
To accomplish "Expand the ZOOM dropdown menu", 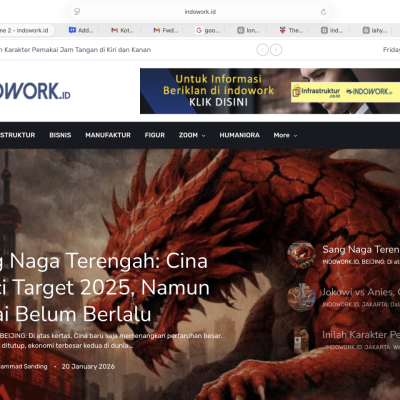I will 192,135.
